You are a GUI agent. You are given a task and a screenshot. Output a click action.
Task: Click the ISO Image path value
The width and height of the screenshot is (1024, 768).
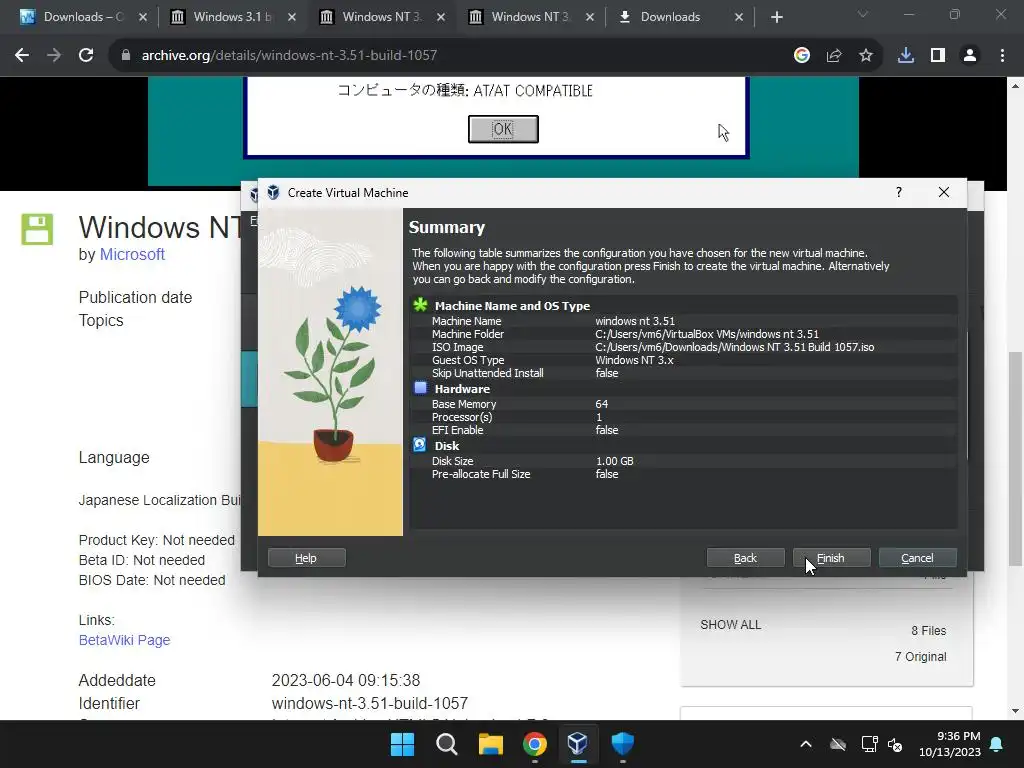[735, 347]
